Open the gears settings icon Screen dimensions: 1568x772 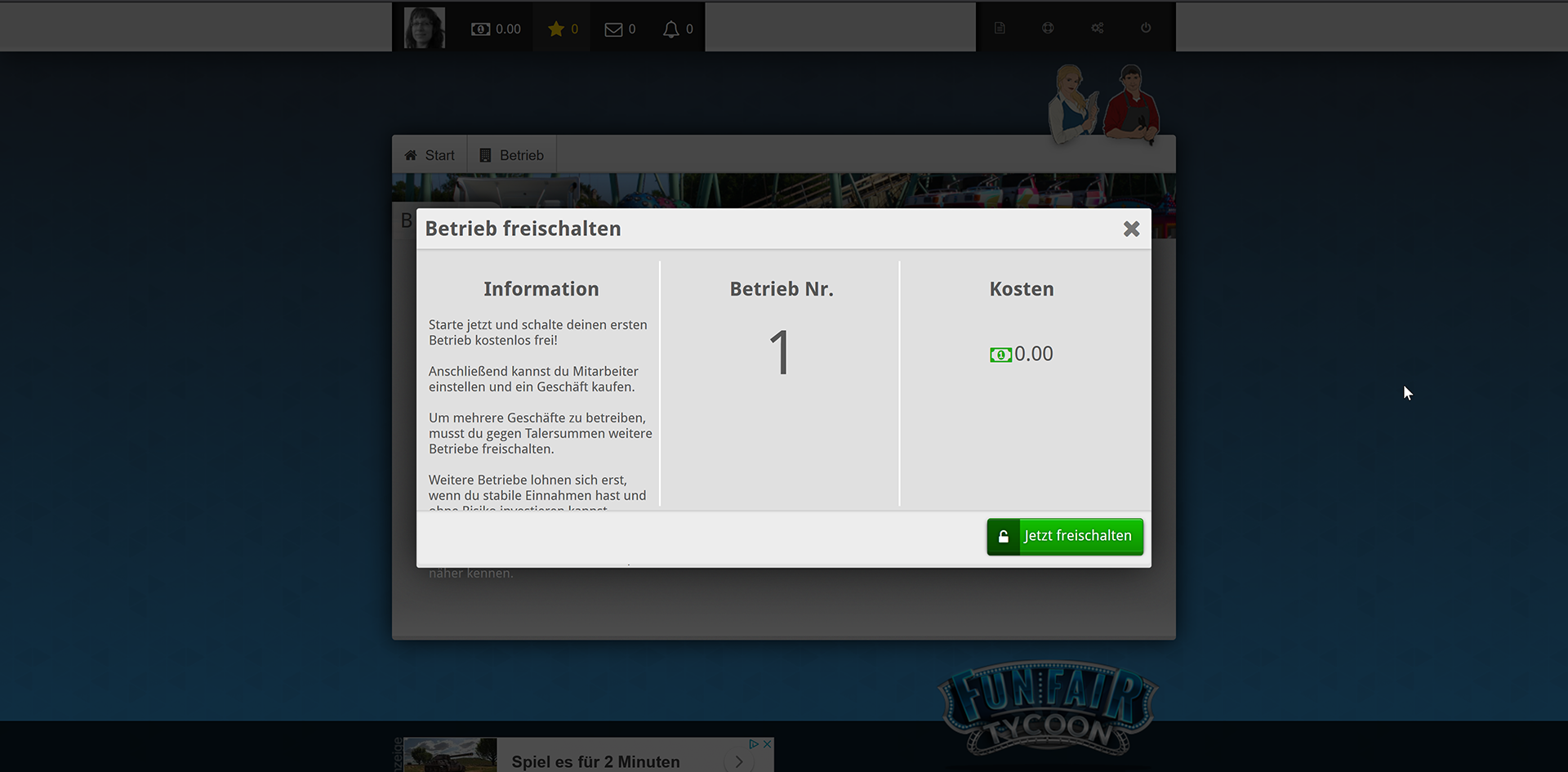1097,28
